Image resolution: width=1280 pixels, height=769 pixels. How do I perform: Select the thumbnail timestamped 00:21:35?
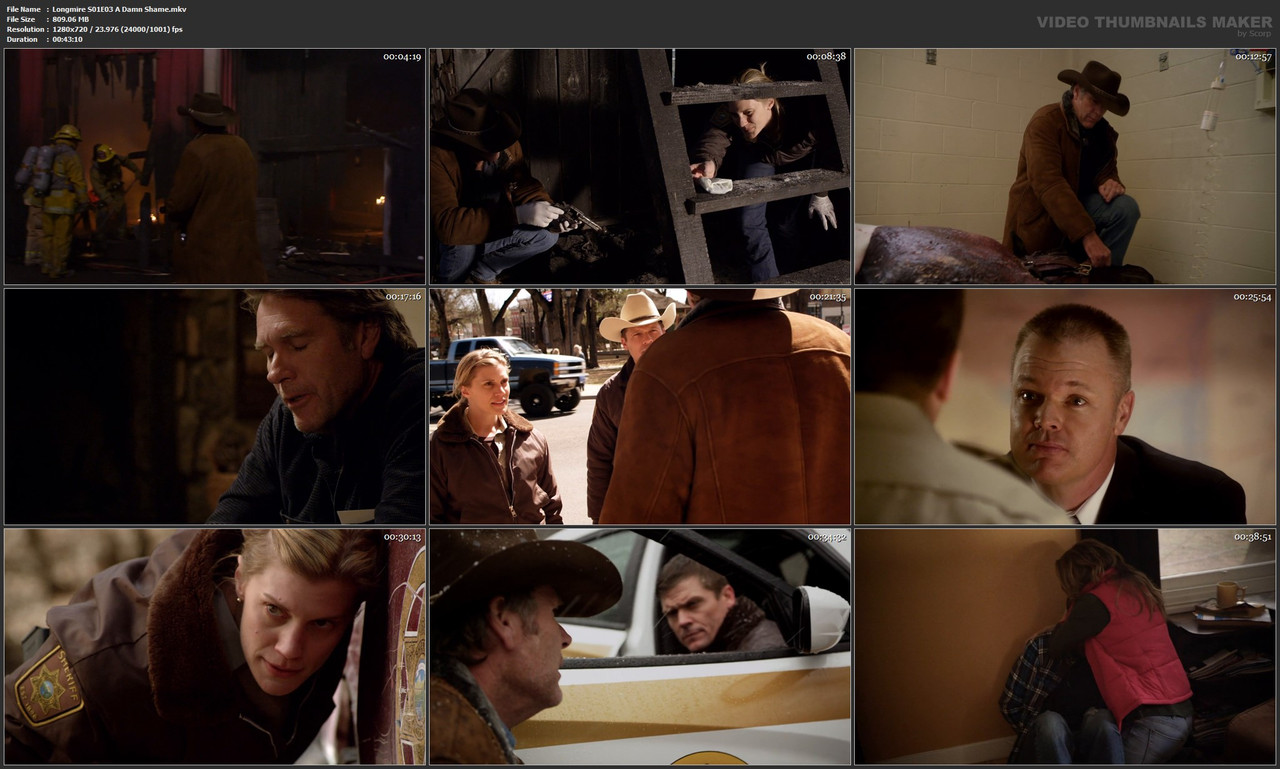pyautogui.click(x=640, y=407)
